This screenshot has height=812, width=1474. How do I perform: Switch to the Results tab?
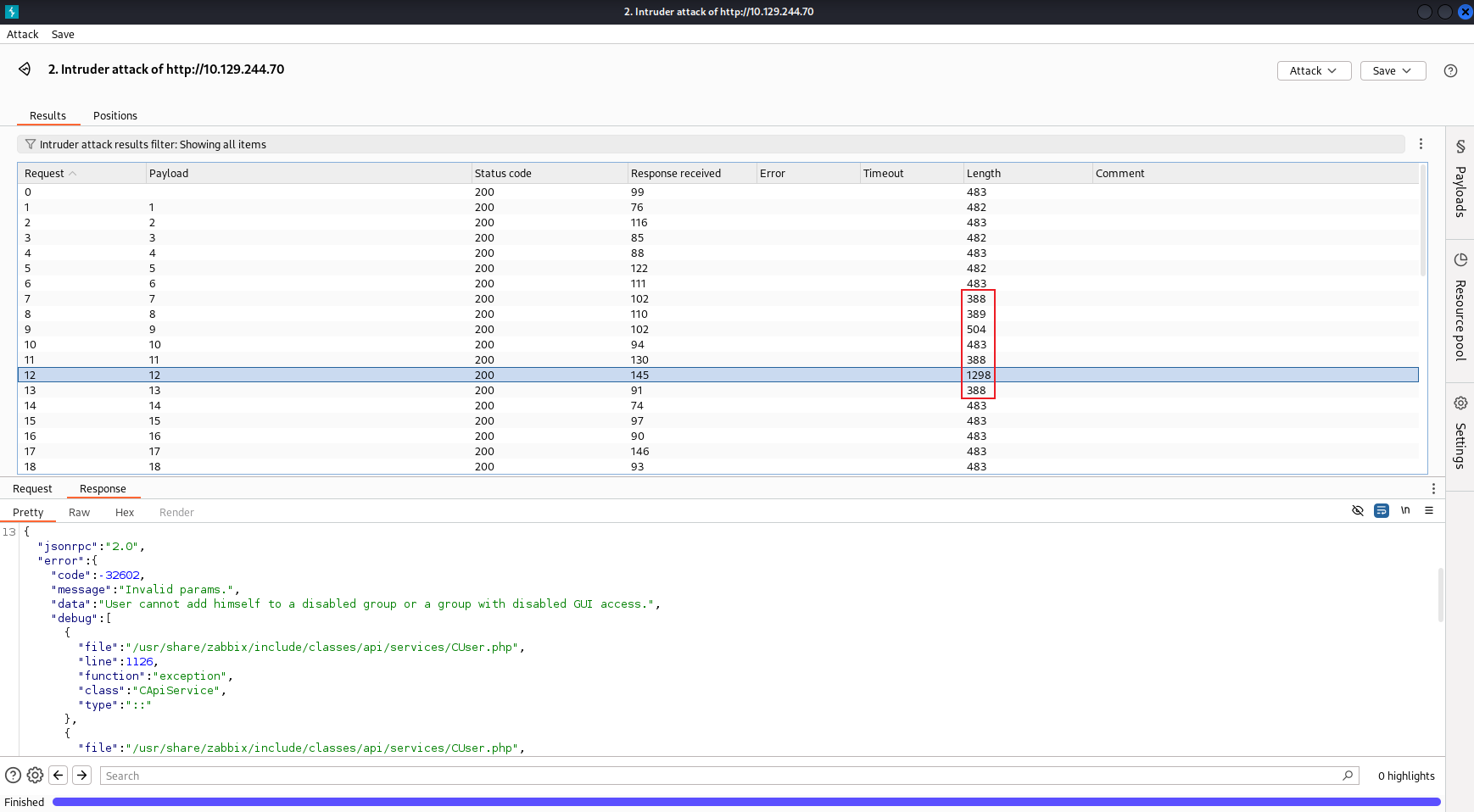click(x=47, y=116)
